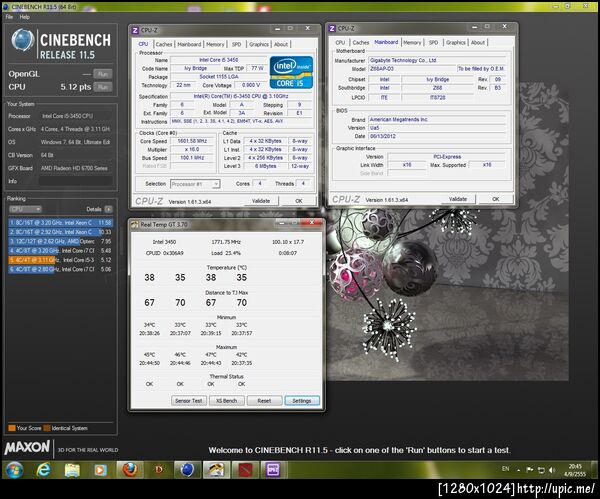Open Graphics tab in right CPU-Z window
This screenshot has width=600, height=499.
(455, 42)
